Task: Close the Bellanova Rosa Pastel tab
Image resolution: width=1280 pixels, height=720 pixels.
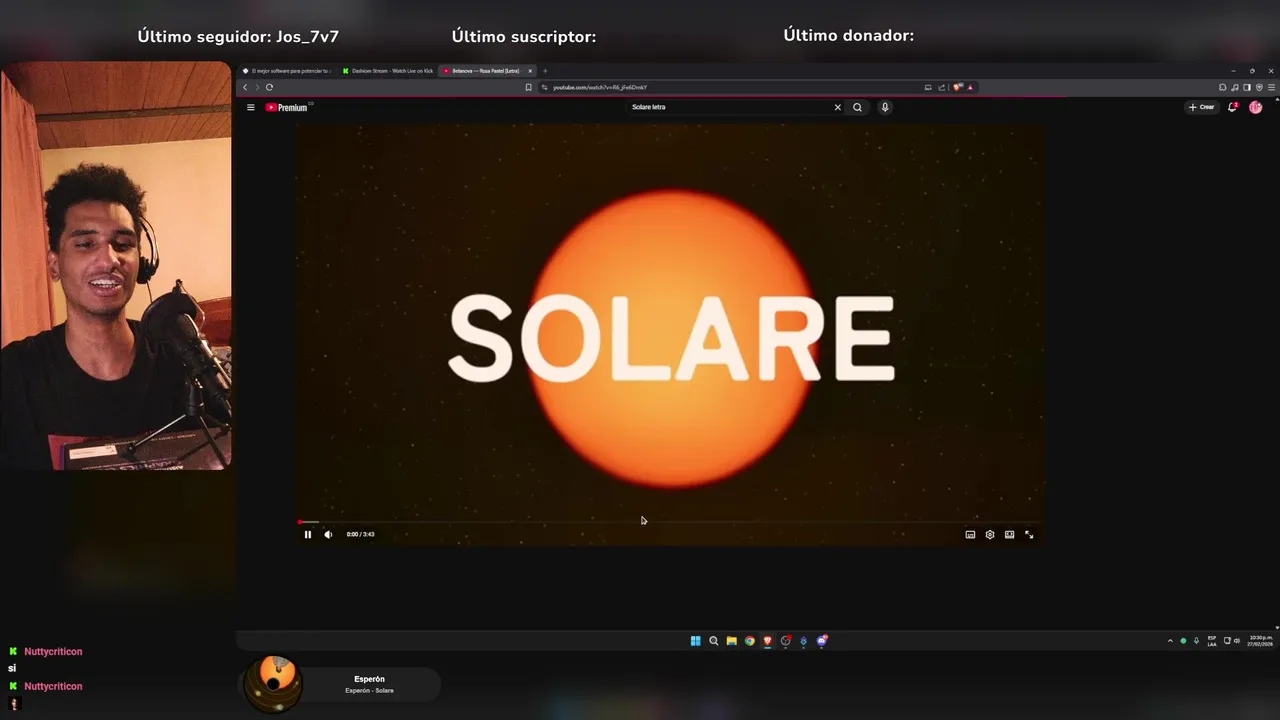Action: (x=530, y=71)
